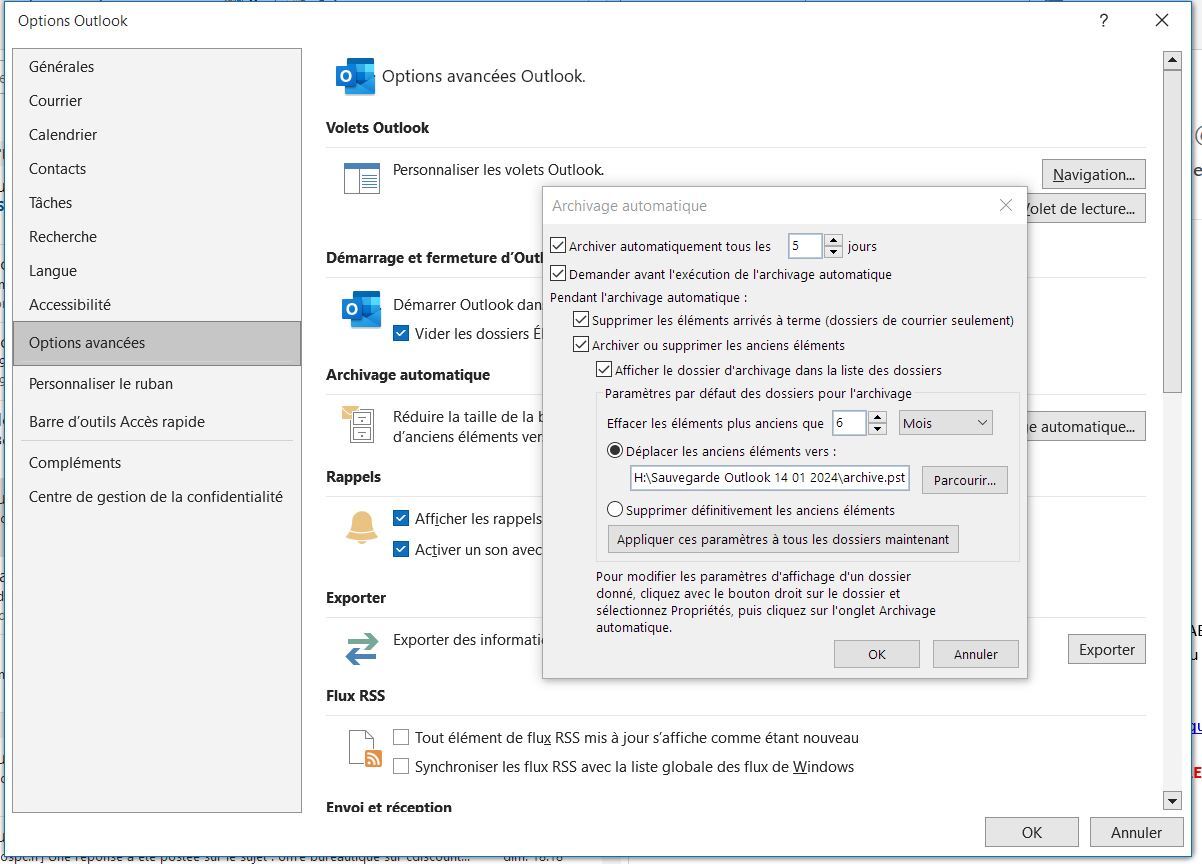Click the Exporter button

pyautogui.click(x=1106, y=649)
